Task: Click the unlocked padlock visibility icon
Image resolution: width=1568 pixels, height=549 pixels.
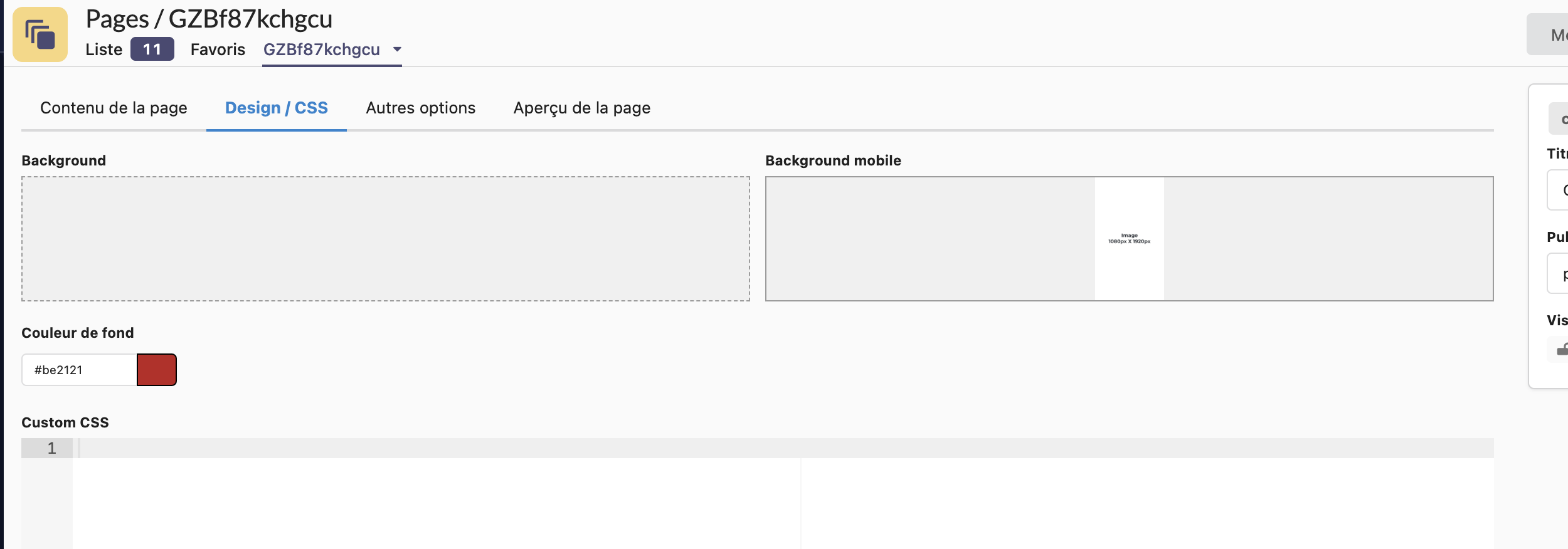Action: 1561,349
